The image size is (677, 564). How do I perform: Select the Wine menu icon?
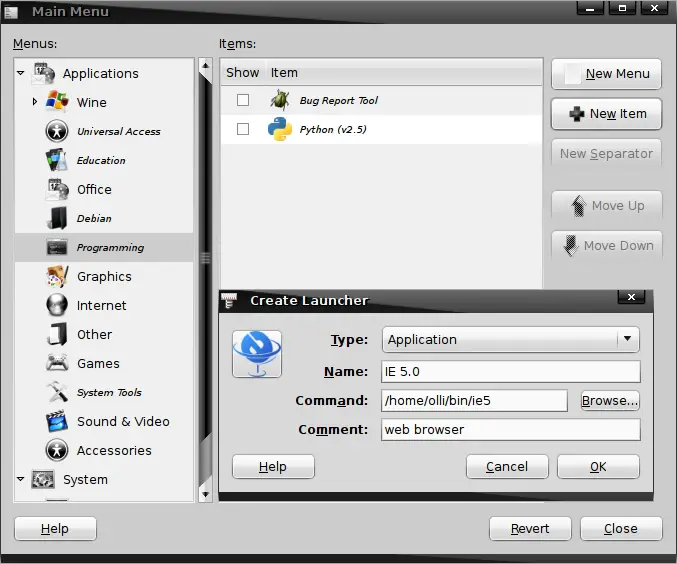pyautogui.click(x=57, y=102)
